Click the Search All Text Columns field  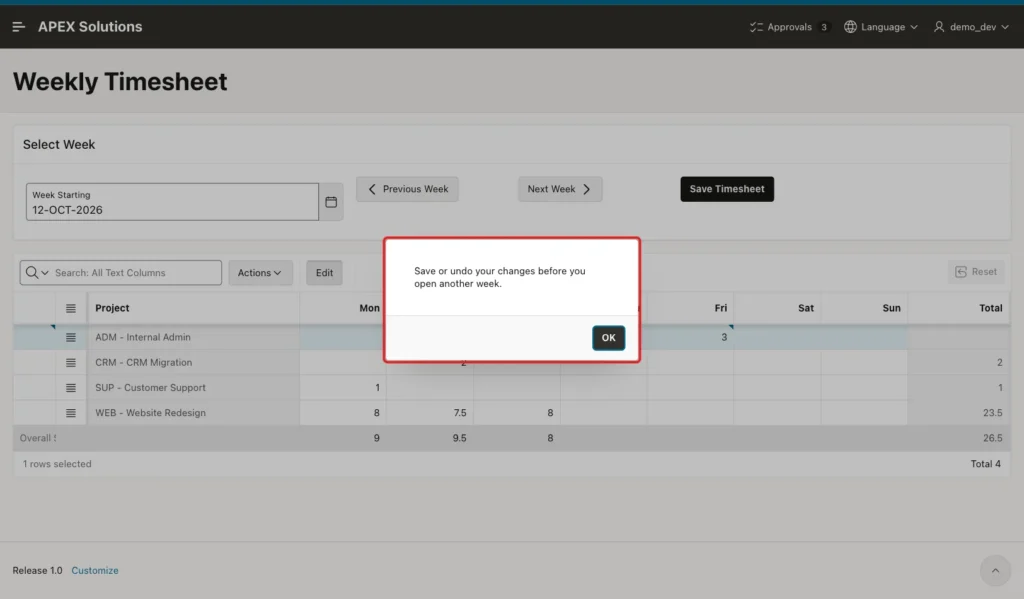pos(136,272)
